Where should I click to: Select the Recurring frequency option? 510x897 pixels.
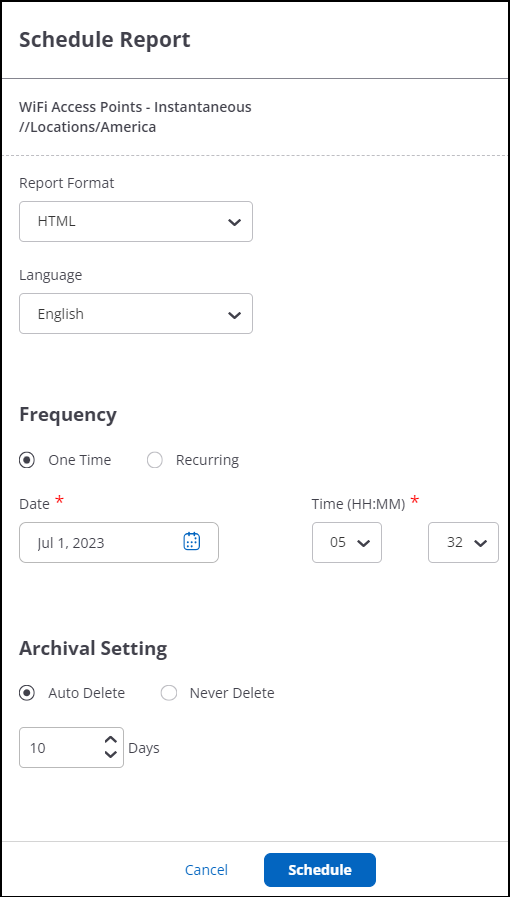[x=155, y=460]
